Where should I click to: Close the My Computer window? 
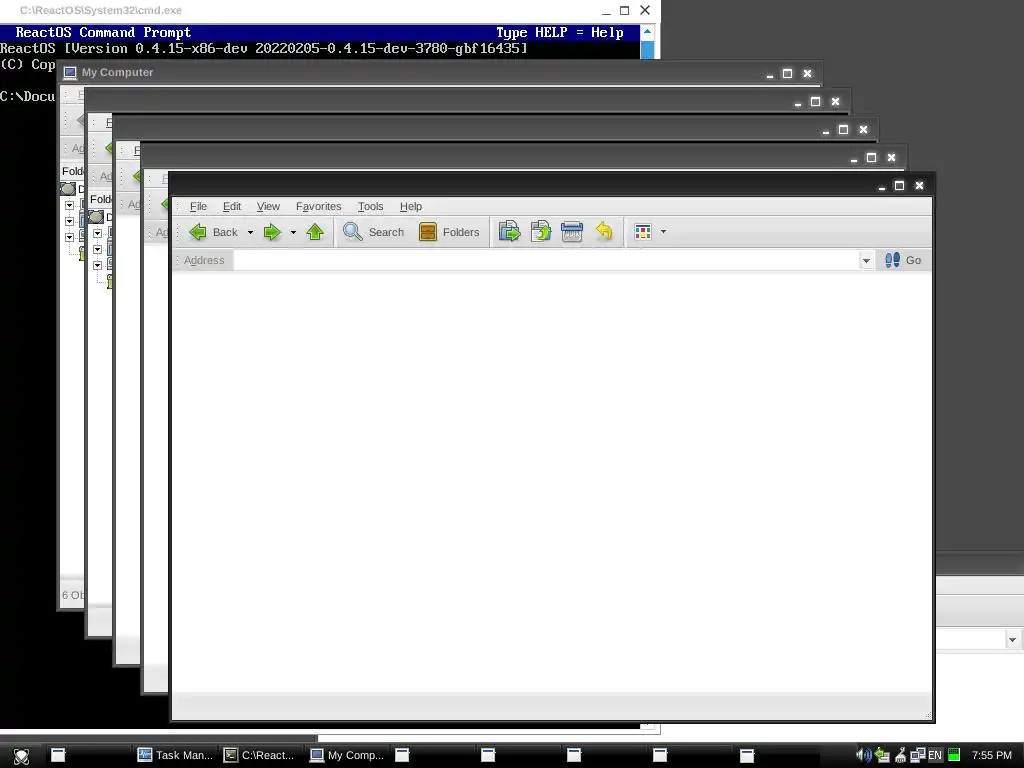click(x=807, y=73)
